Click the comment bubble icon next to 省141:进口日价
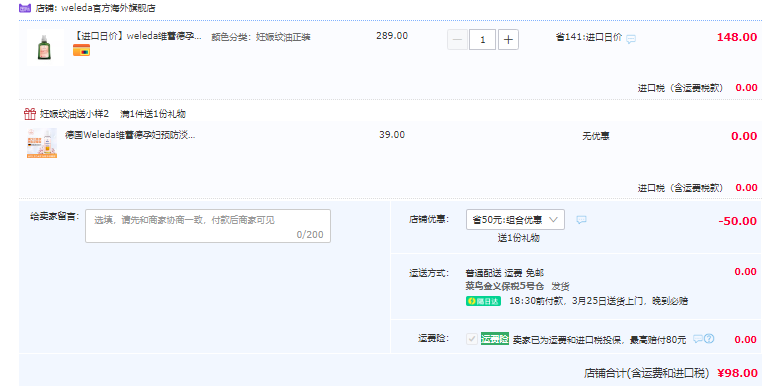This screenshot has height=386, width=772. (x=631, y=39)
